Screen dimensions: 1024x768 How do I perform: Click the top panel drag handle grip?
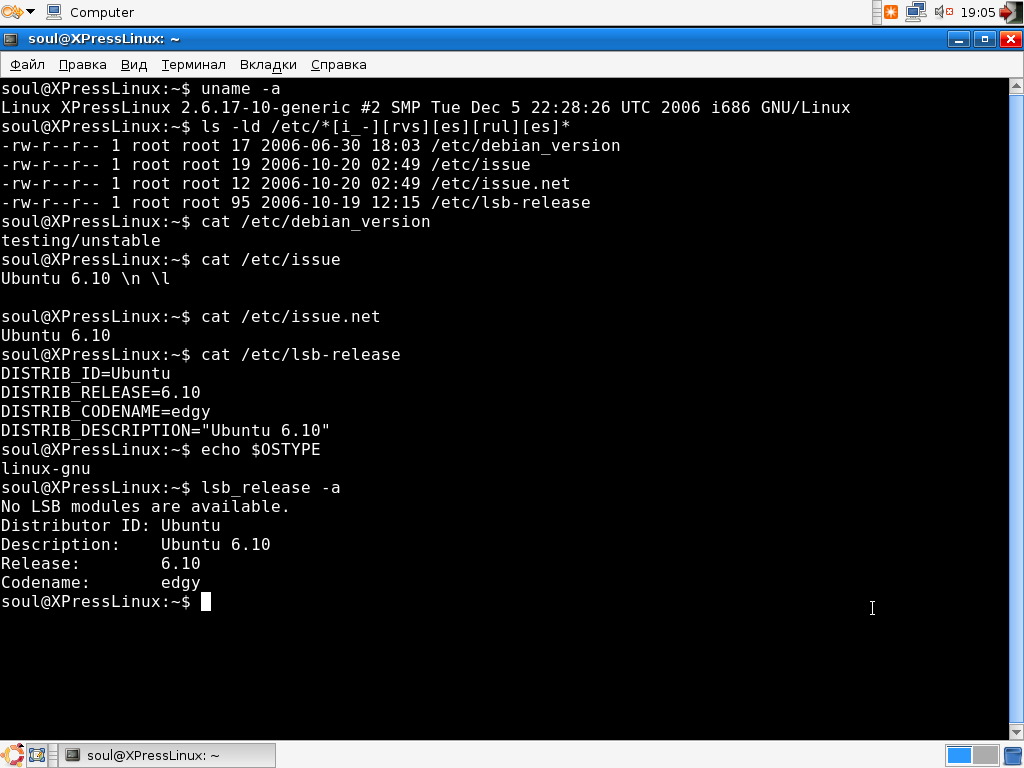(876, 12)
